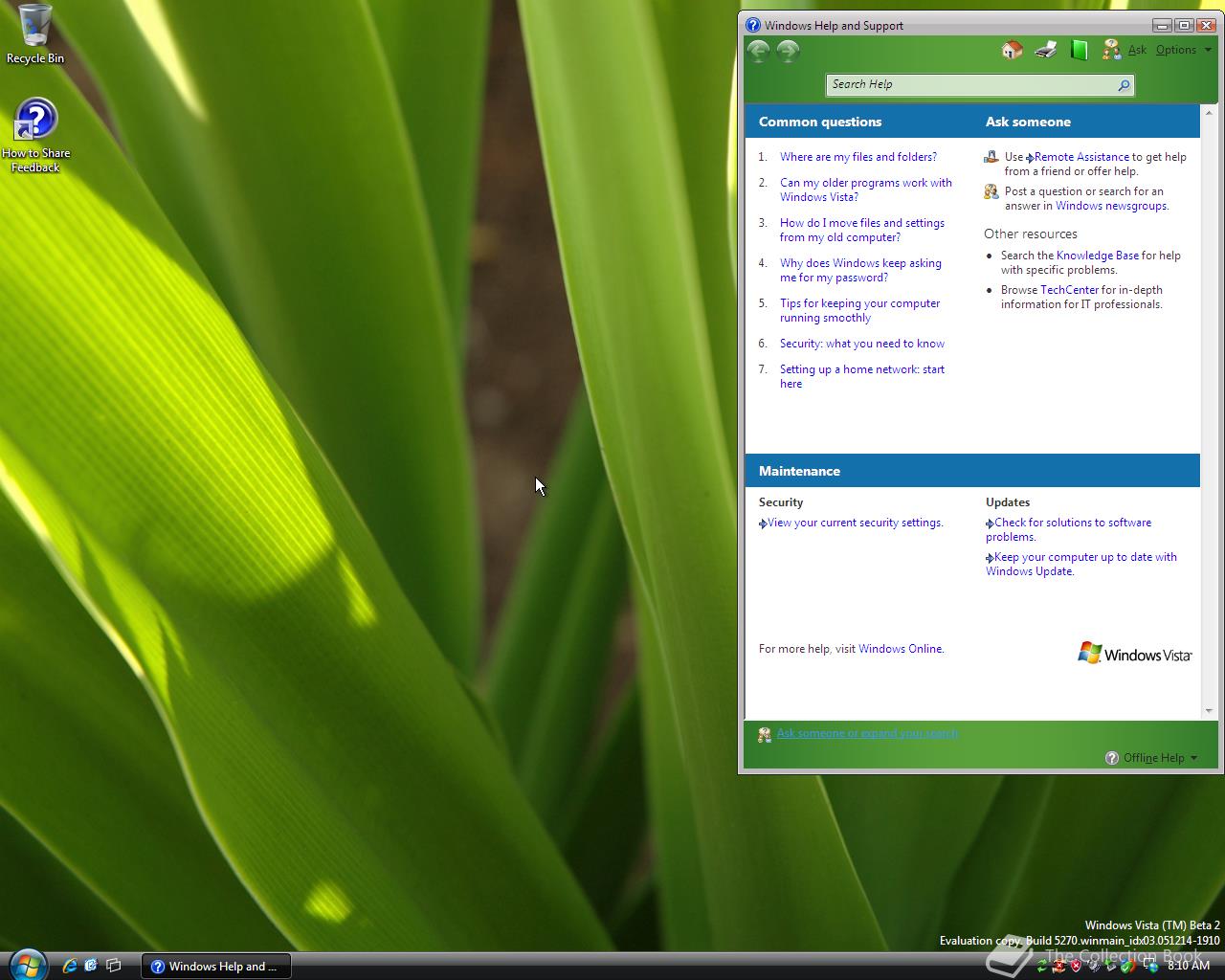The width and height of the screenshot is (1225, 980).
Task: Open 'Where are my files and folders?'
Action: [858, 157]
